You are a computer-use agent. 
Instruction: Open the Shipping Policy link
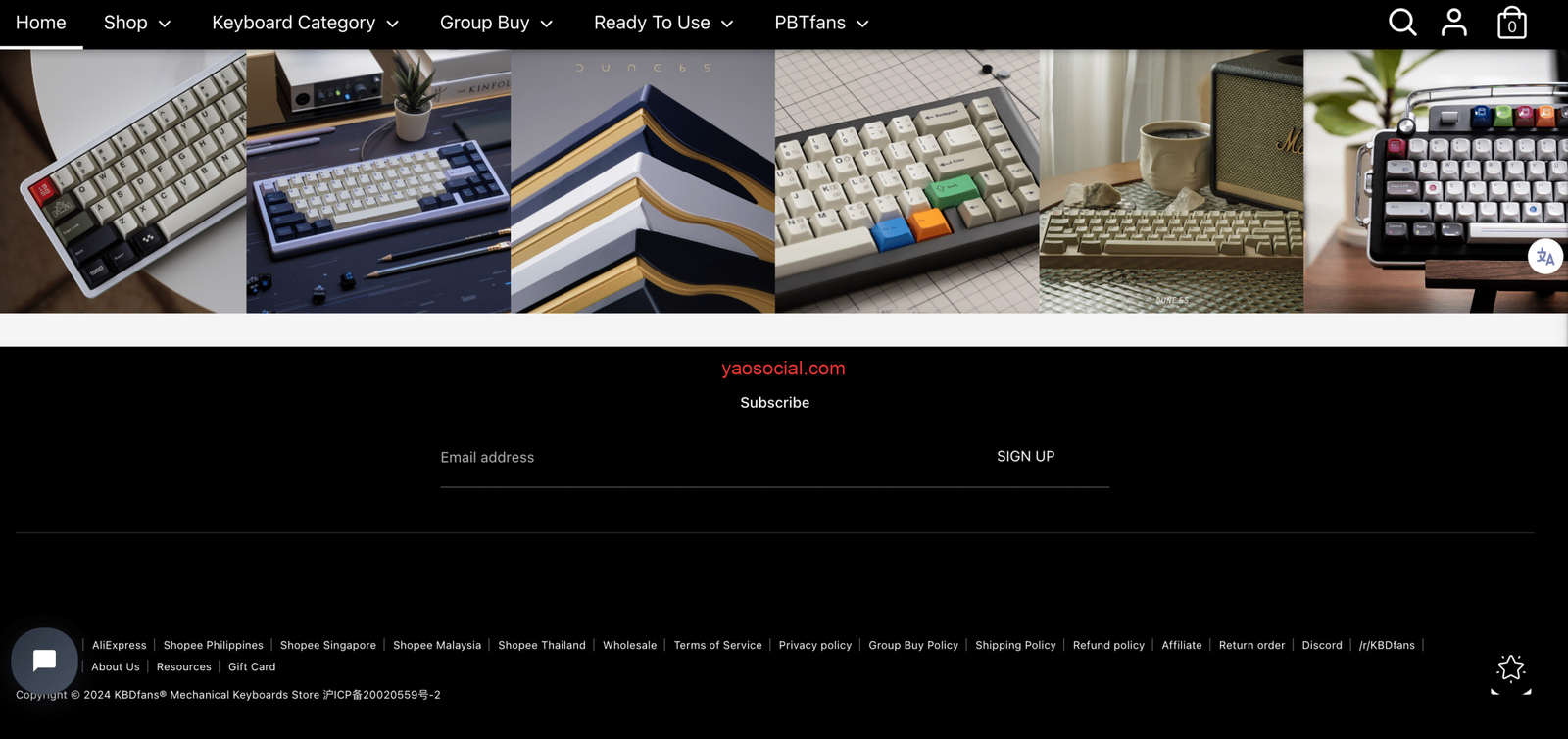click(x=1015, y=645)
